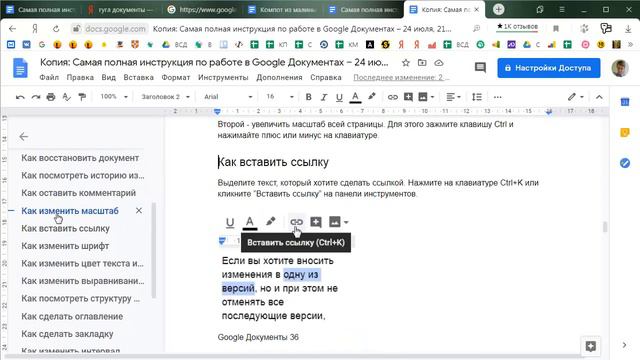
Task: Toggle underline formatting in main toolbar
Action: click(339, 97)
